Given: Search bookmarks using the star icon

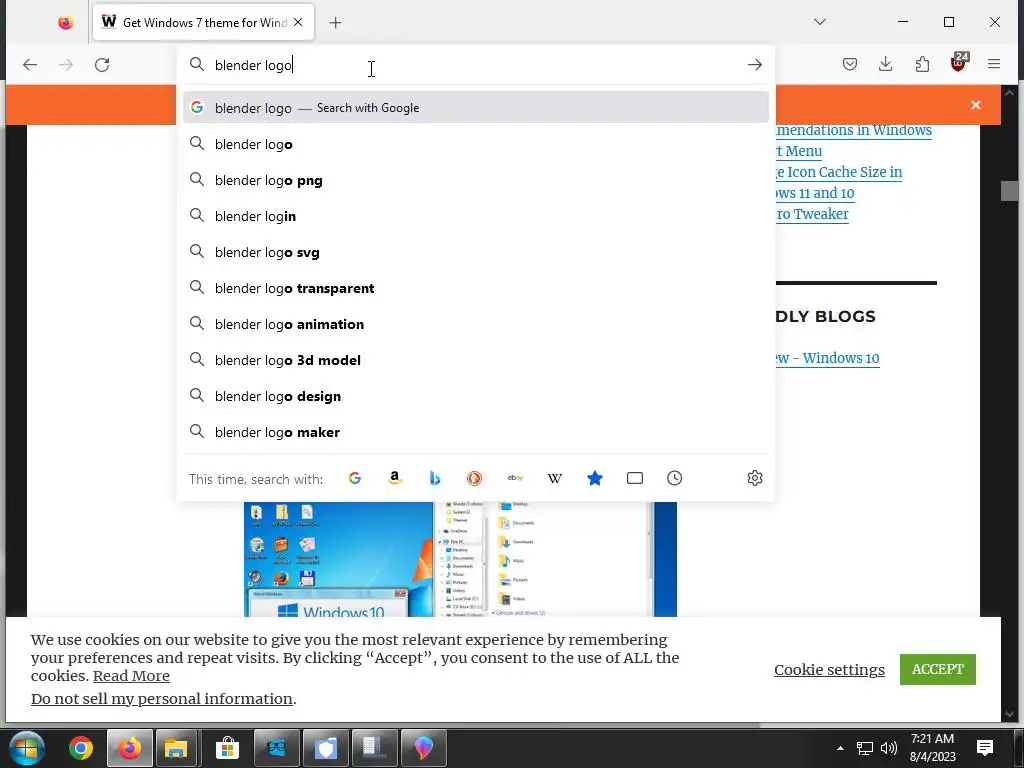Looking at the screenshot, I should coord(594,478).
